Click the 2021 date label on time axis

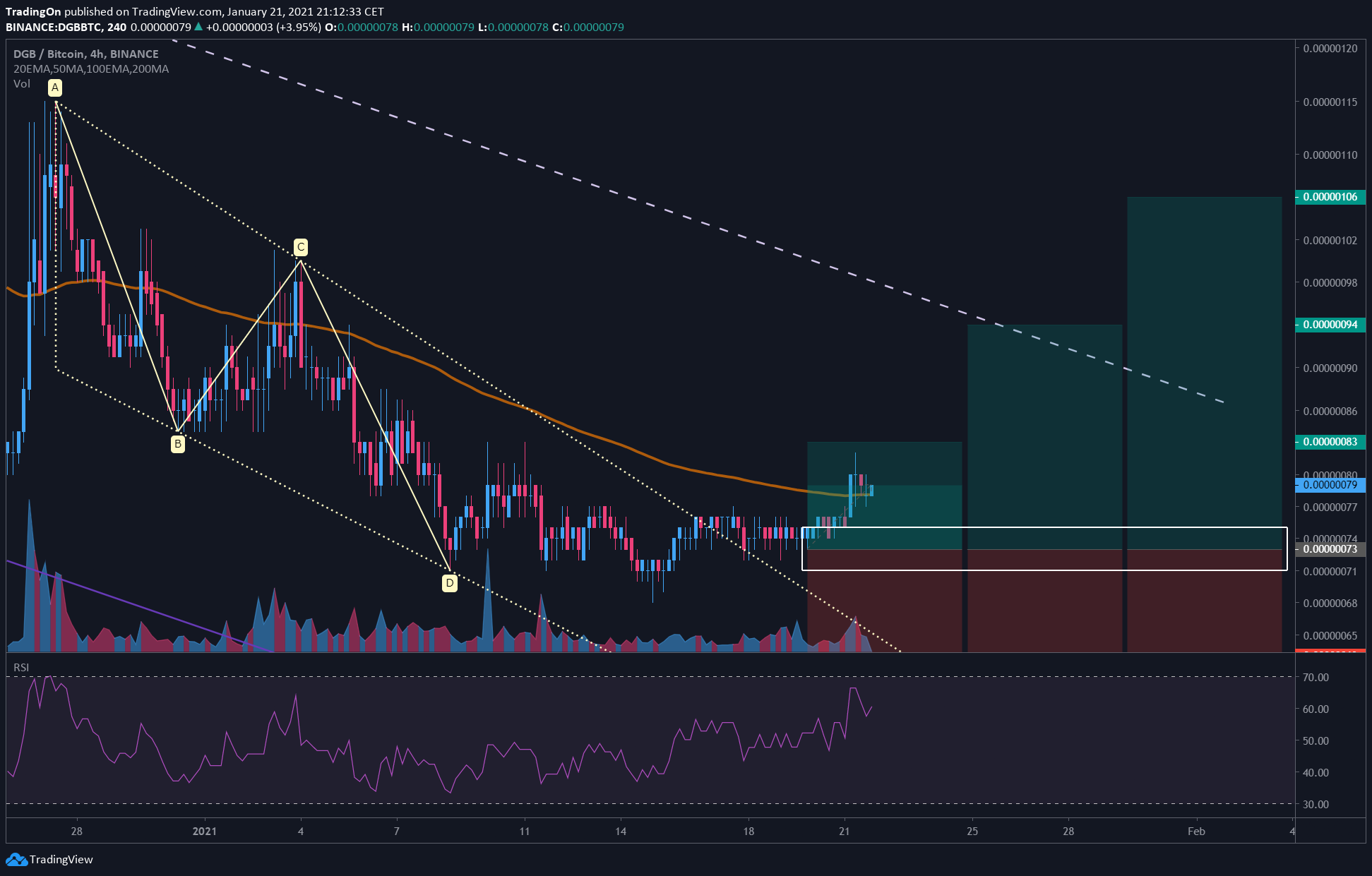point(205,831)
